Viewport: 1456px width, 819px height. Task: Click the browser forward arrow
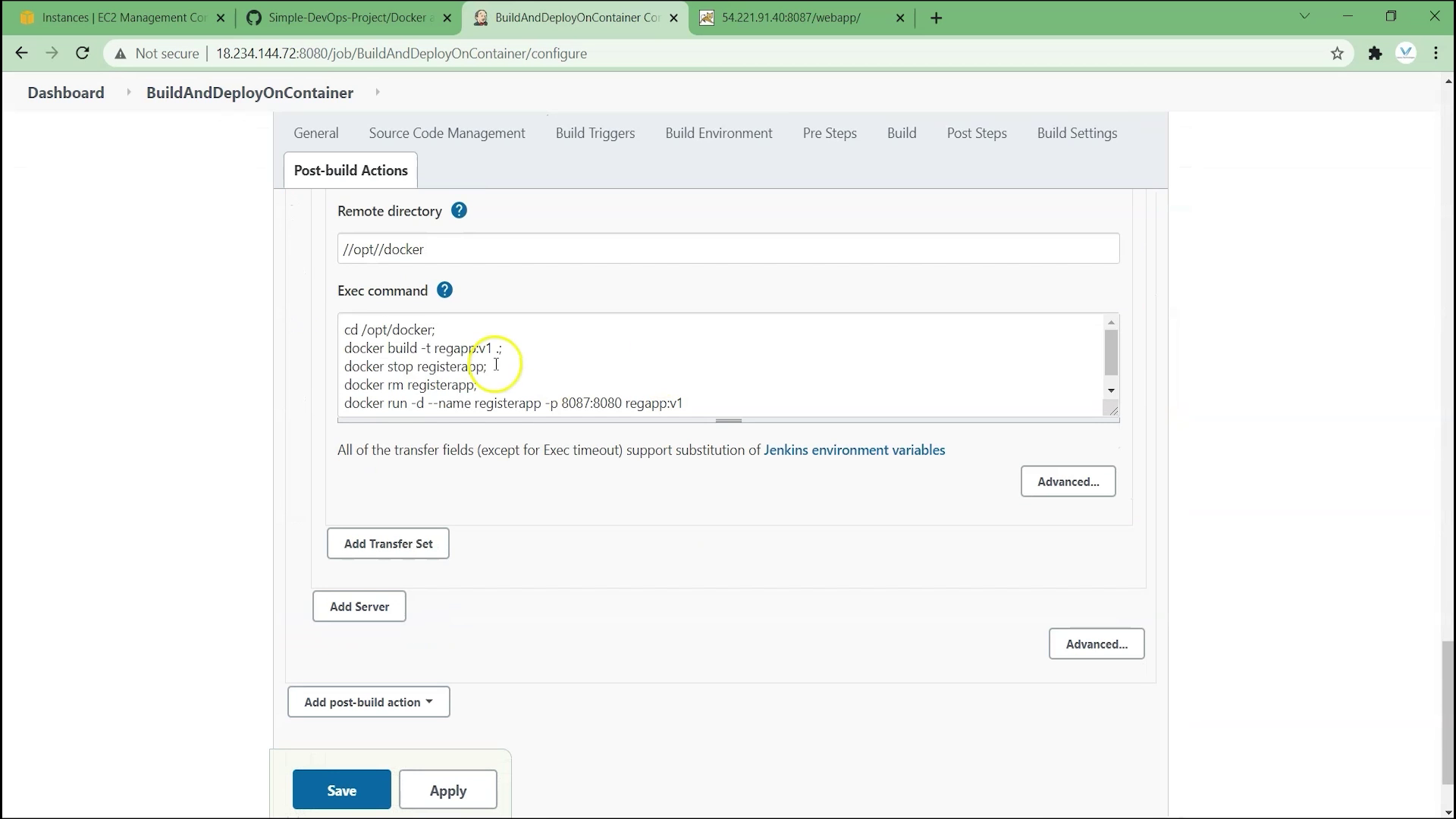(x=52, y=53)
